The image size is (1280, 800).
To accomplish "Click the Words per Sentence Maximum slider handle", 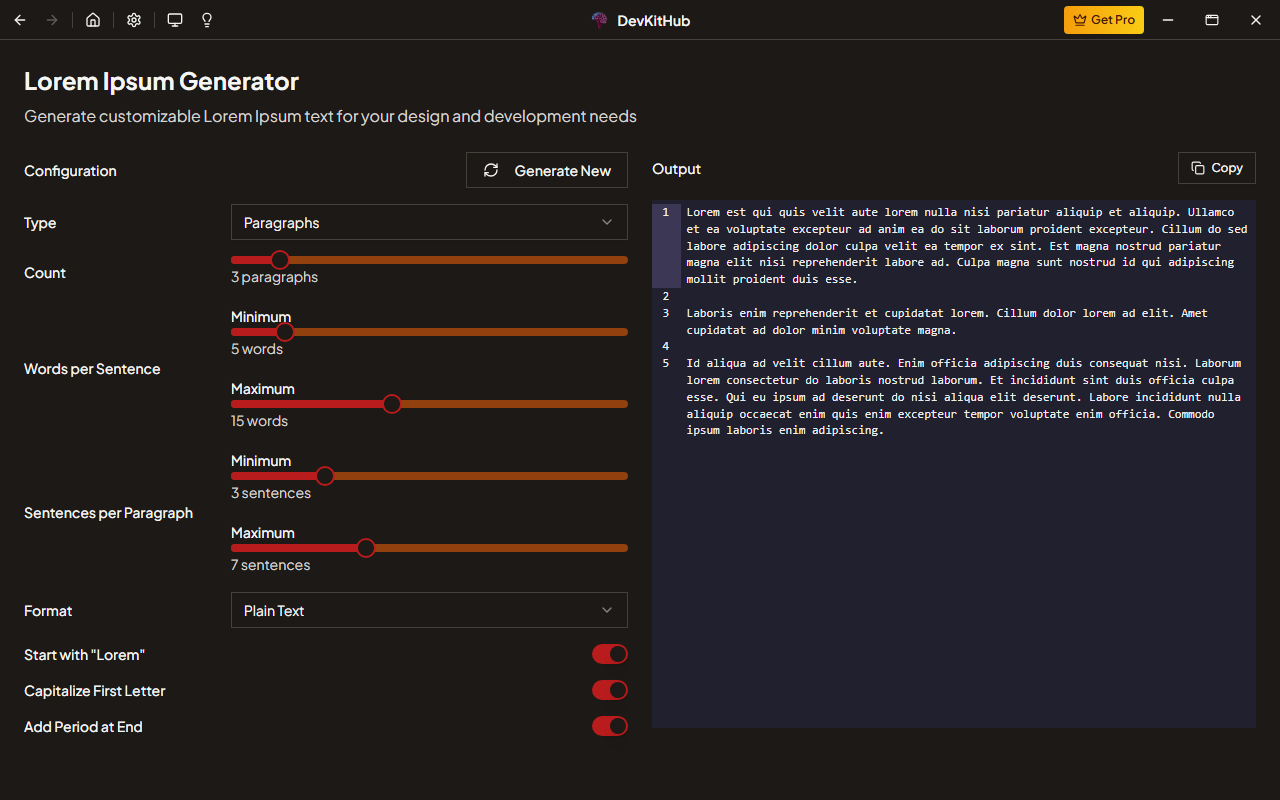I will [x=392, y=404].
